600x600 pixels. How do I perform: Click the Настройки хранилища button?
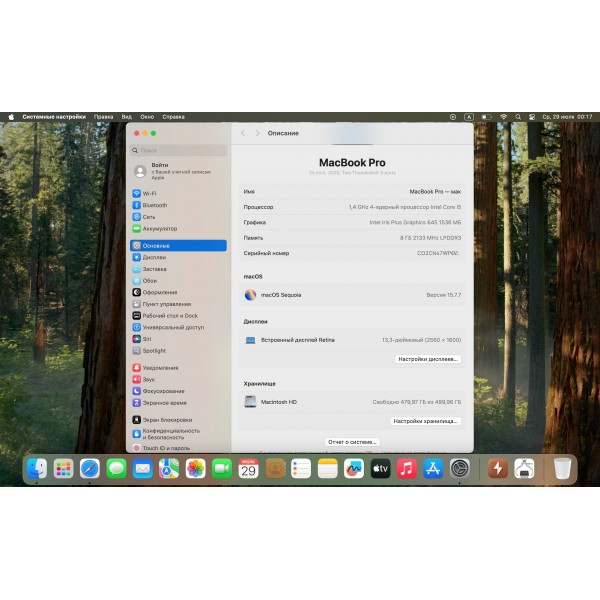(x=425, y=421)
